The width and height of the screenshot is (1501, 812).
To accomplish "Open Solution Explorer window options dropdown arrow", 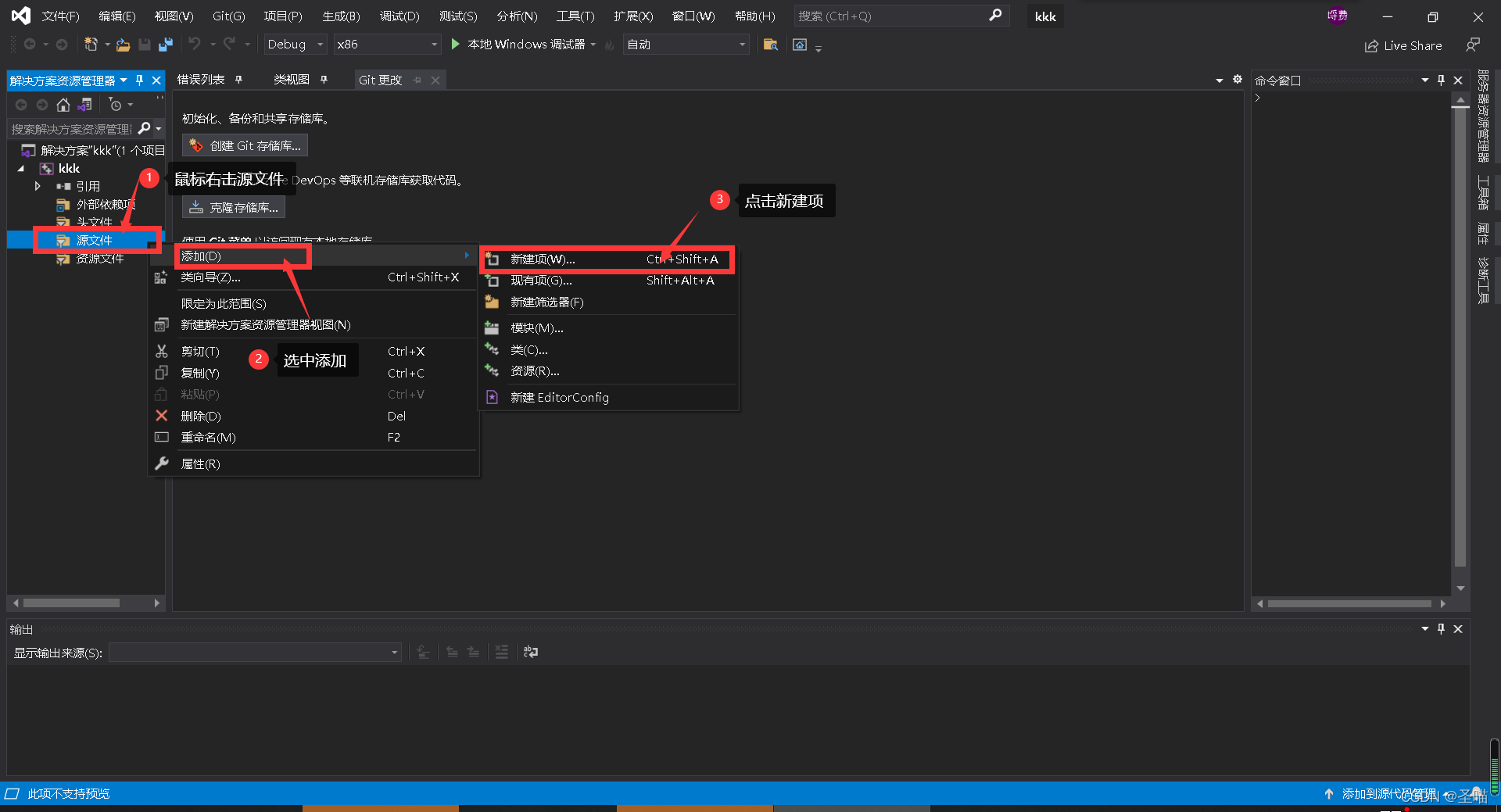I will pyautogui.click(x=124, y=80).
